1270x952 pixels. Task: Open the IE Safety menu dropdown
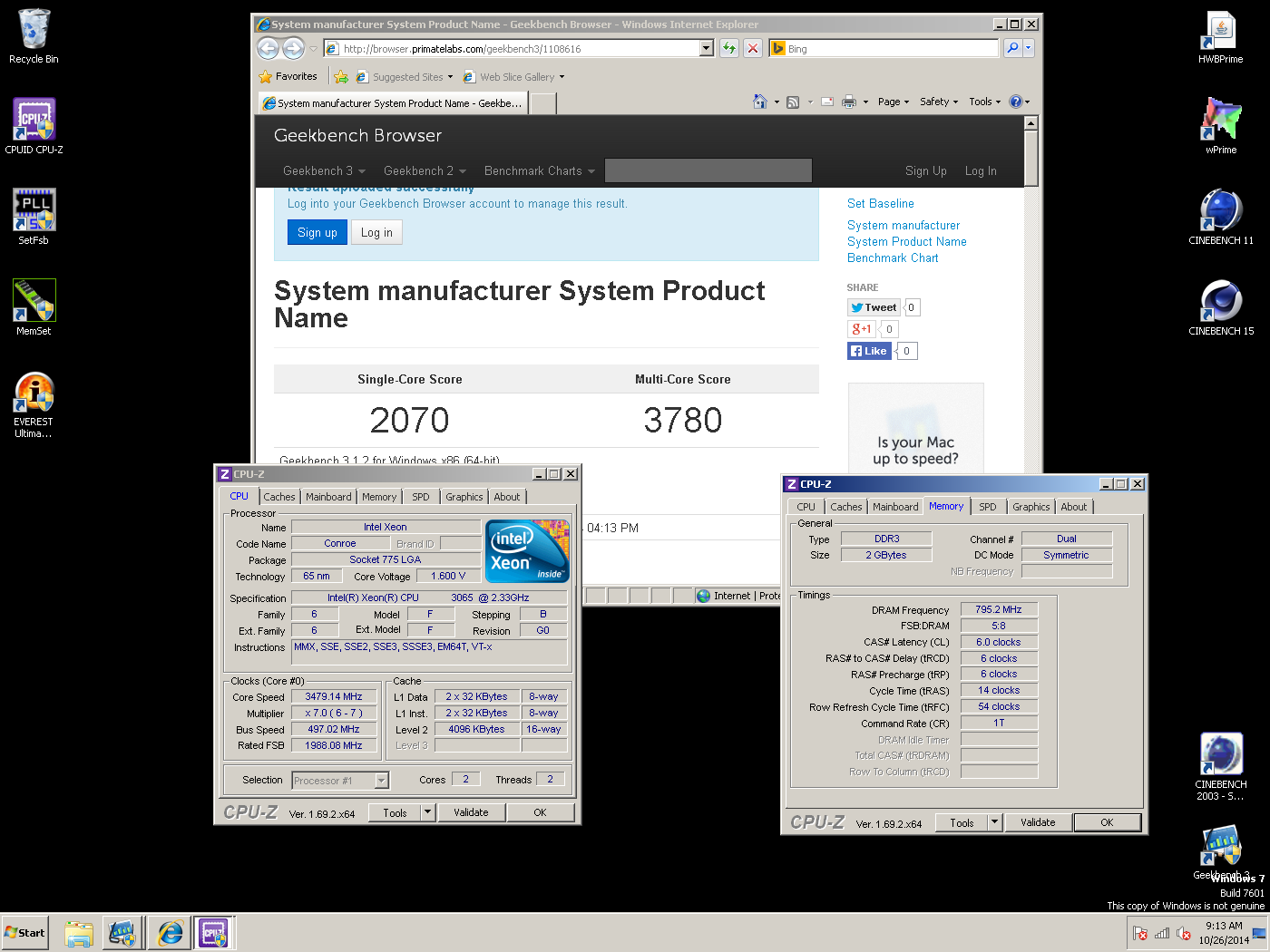[x=939, y=102]
